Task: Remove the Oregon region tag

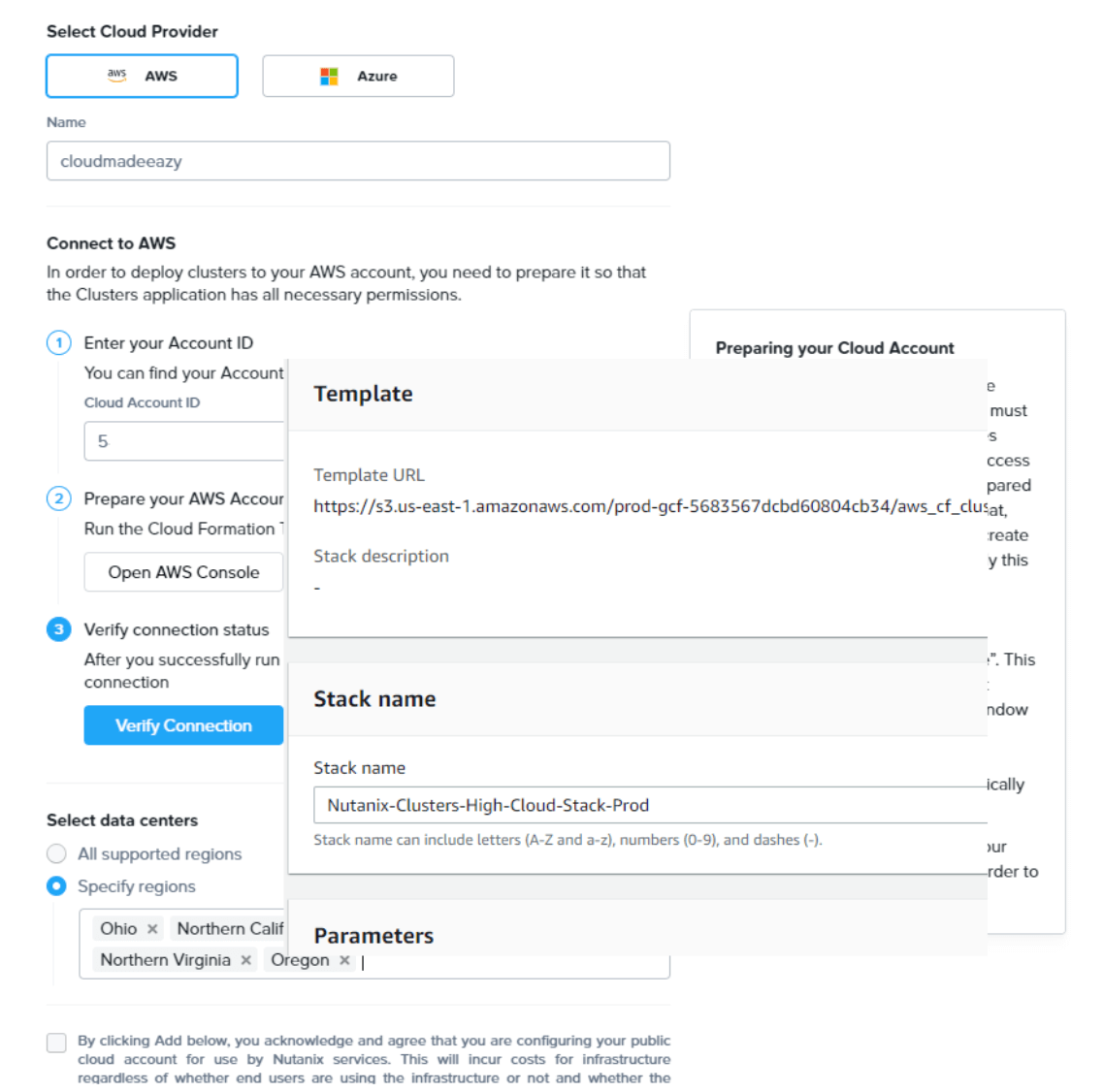Action: click(x=344, y=960)
